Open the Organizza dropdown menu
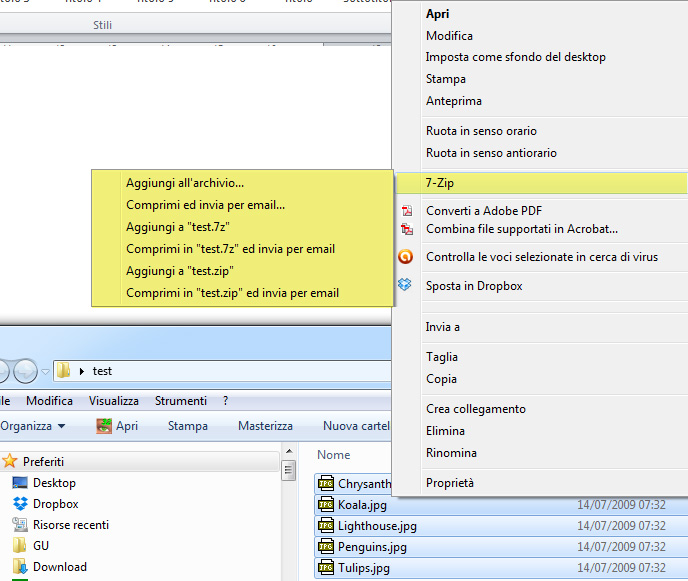The image size is (688, 581). [x=34, y=426]
